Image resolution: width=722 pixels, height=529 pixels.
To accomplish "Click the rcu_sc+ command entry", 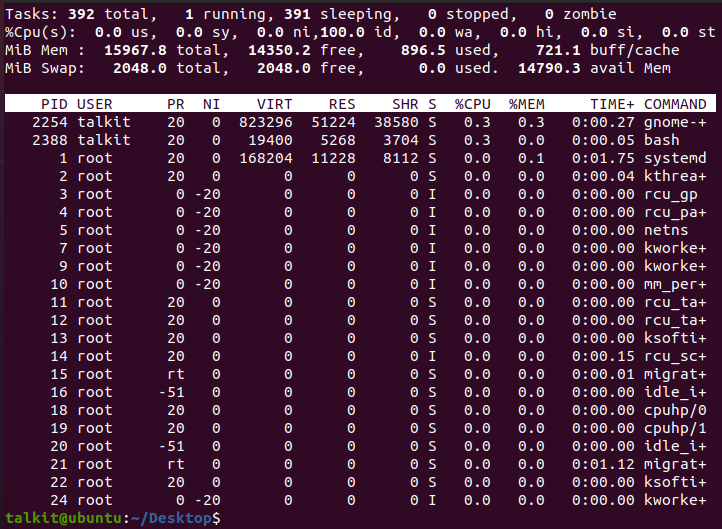I will 675,356.
